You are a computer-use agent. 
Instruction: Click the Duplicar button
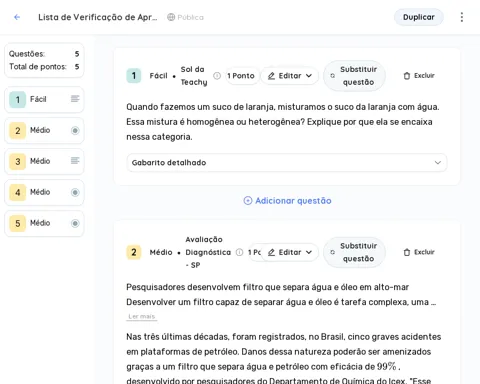pyautogui.click(x=419, y=17)
